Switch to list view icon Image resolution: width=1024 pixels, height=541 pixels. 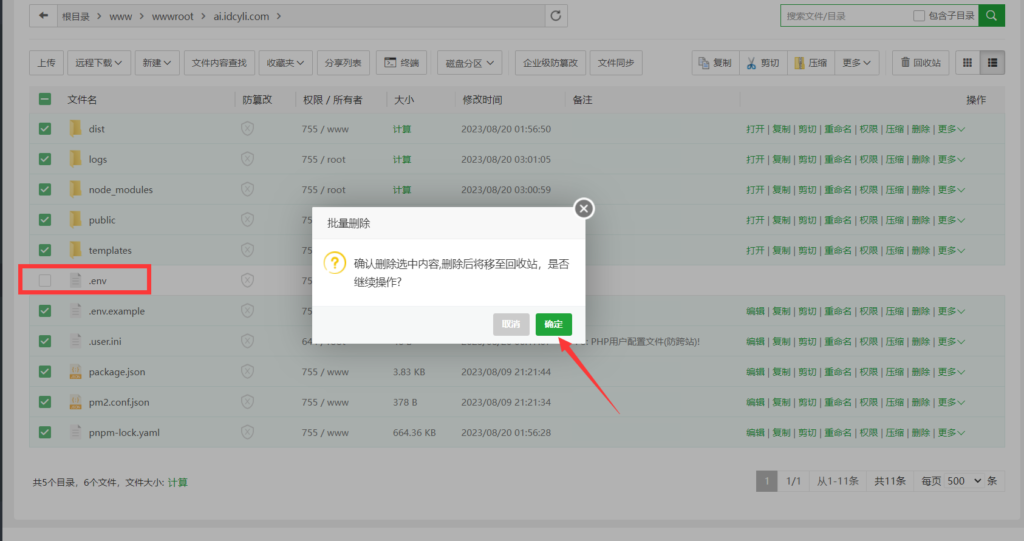[992, 63]
